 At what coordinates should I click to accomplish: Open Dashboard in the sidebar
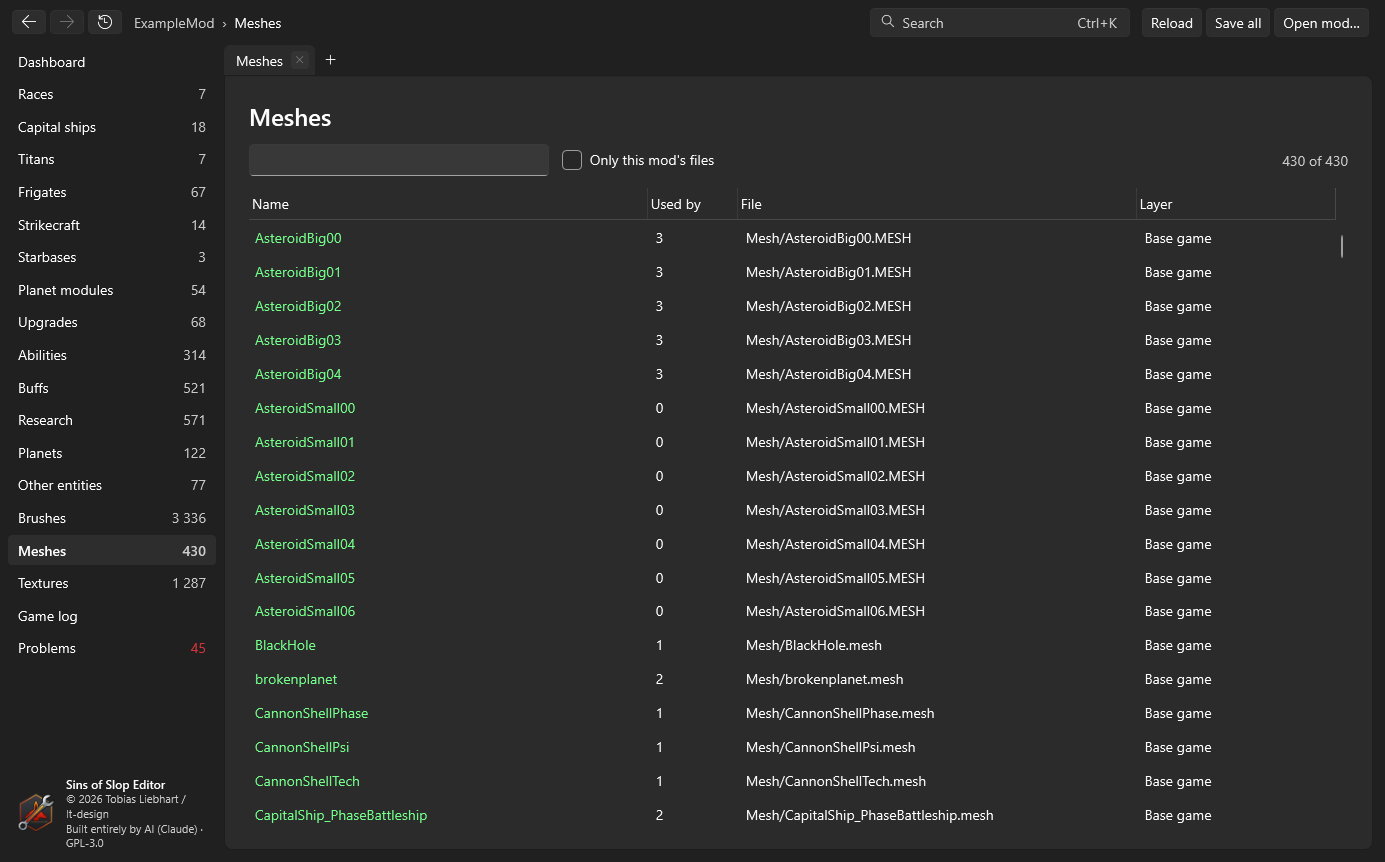pos(111,62)
